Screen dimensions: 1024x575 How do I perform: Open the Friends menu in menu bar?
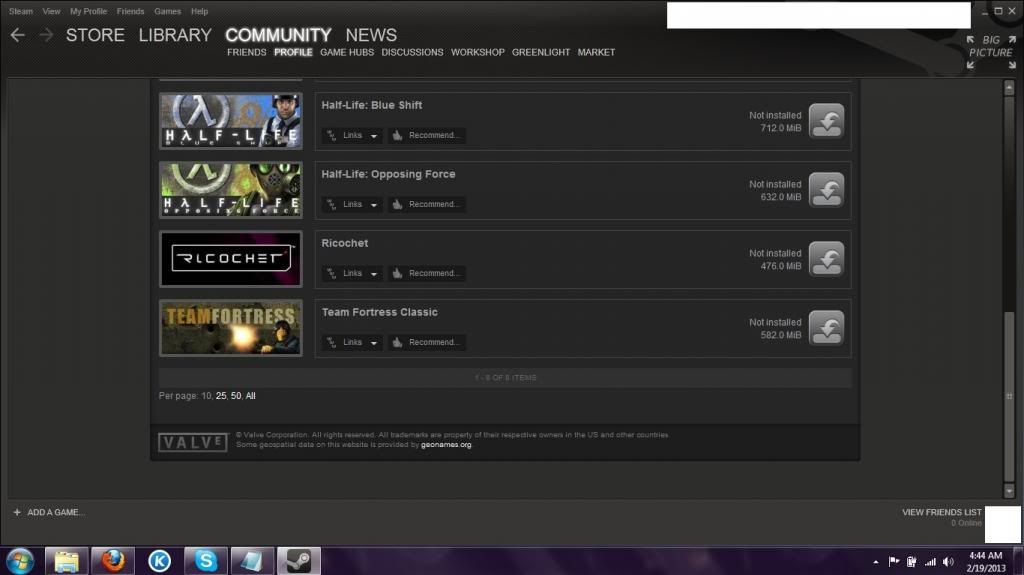coord(131,11)
